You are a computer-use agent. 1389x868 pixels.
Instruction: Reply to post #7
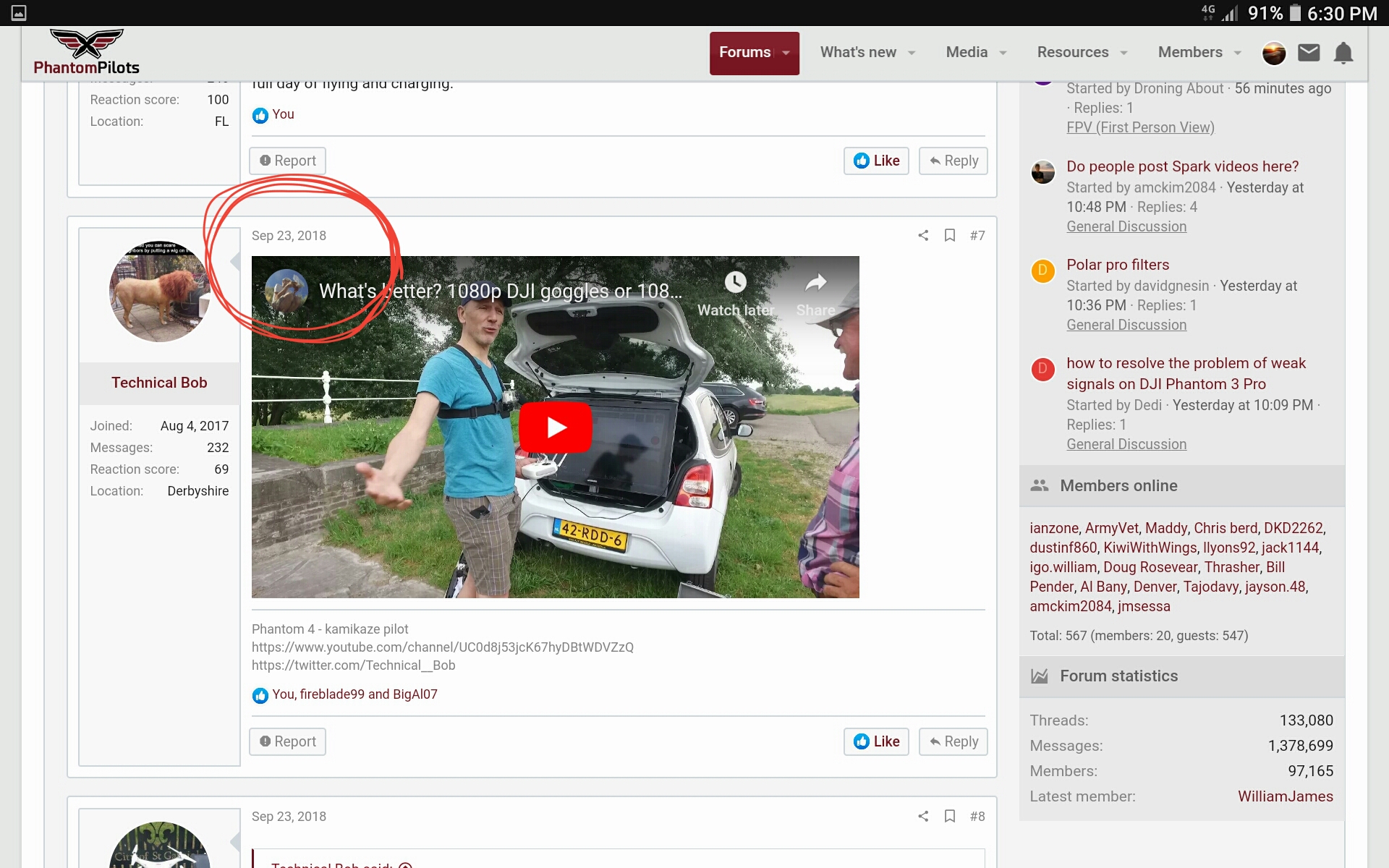click(953, 741)
